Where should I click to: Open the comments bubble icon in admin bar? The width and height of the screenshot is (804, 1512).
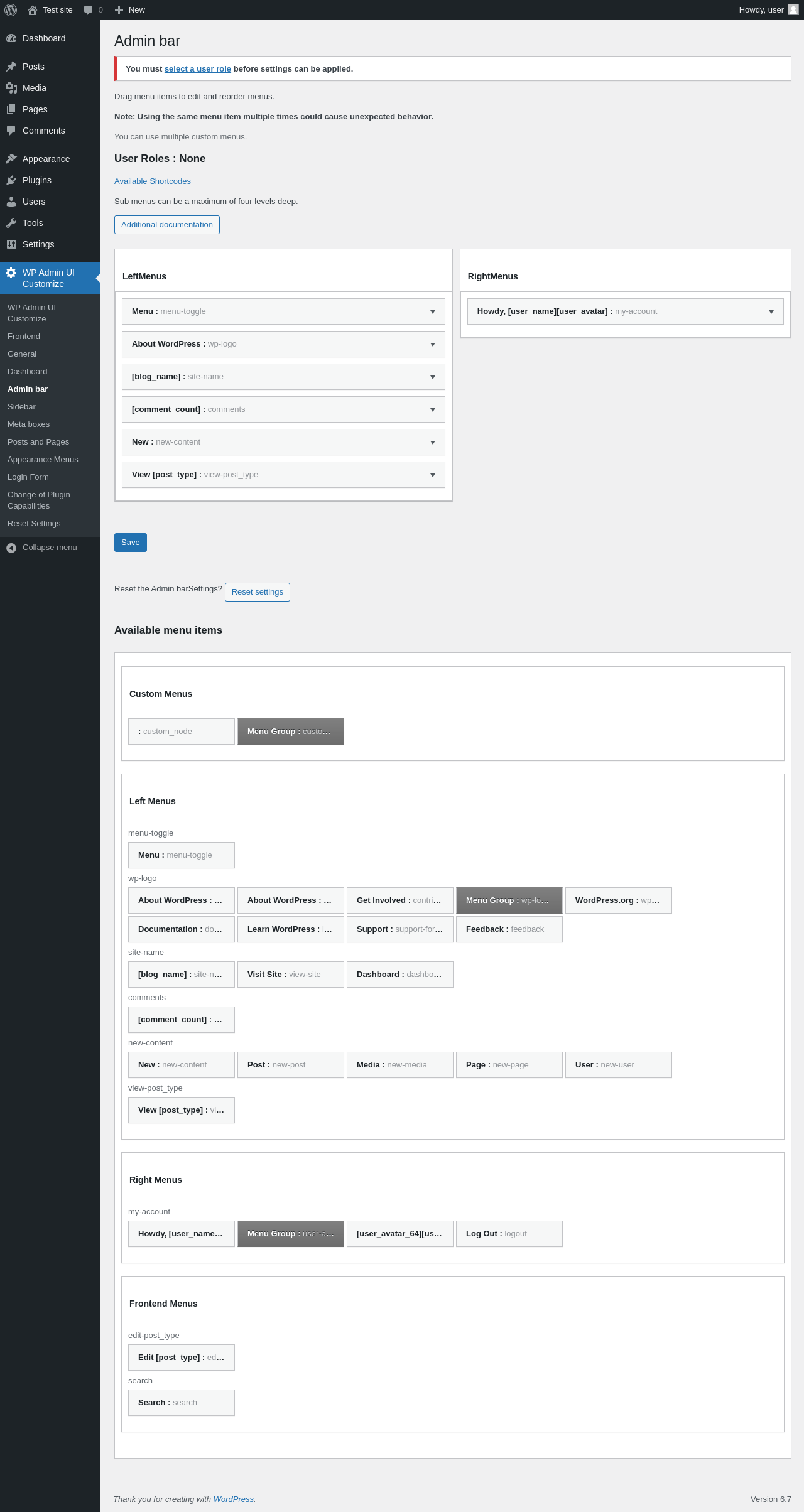[88, 10]
